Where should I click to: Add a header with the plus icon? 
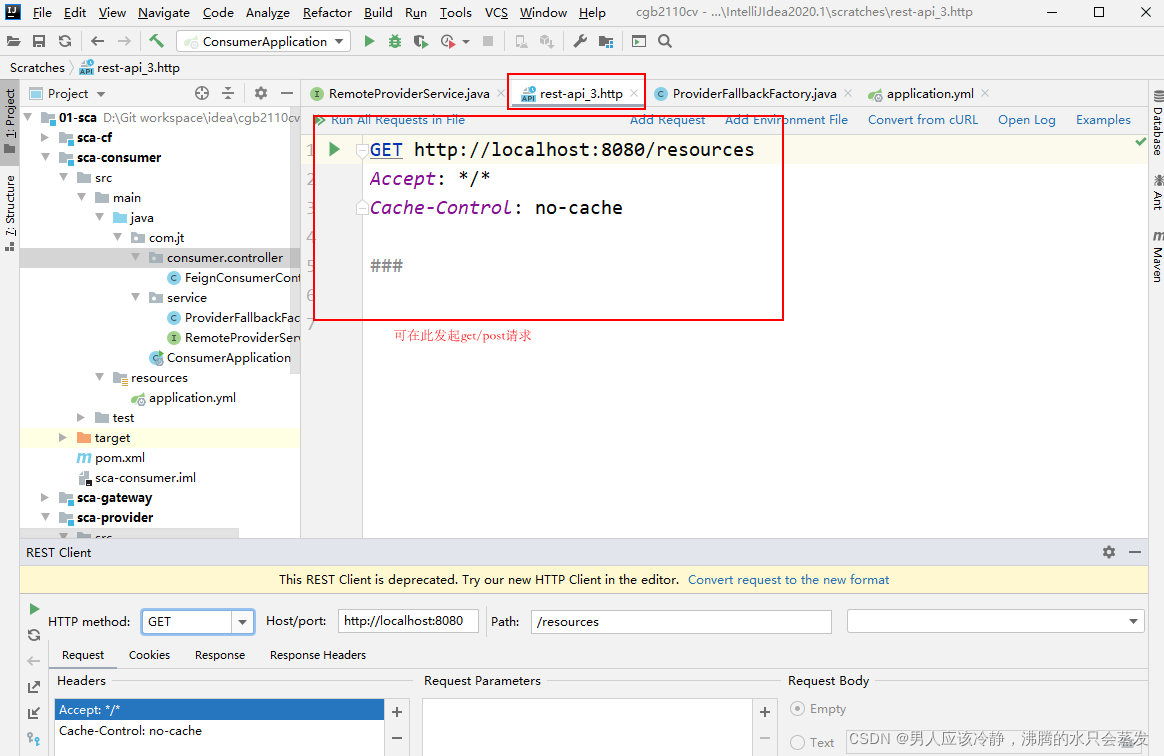[x=397, y=712]
